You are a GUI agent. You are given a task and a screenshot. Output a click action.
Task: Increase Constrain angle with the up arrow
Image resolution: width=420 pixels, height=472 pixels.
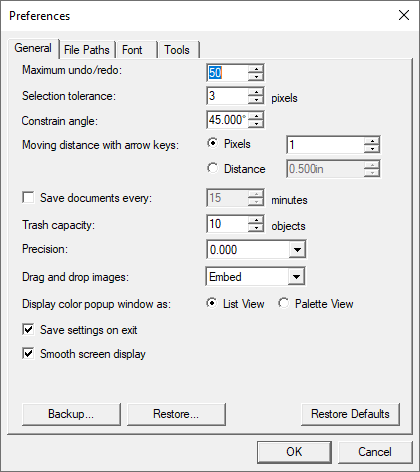256,116
